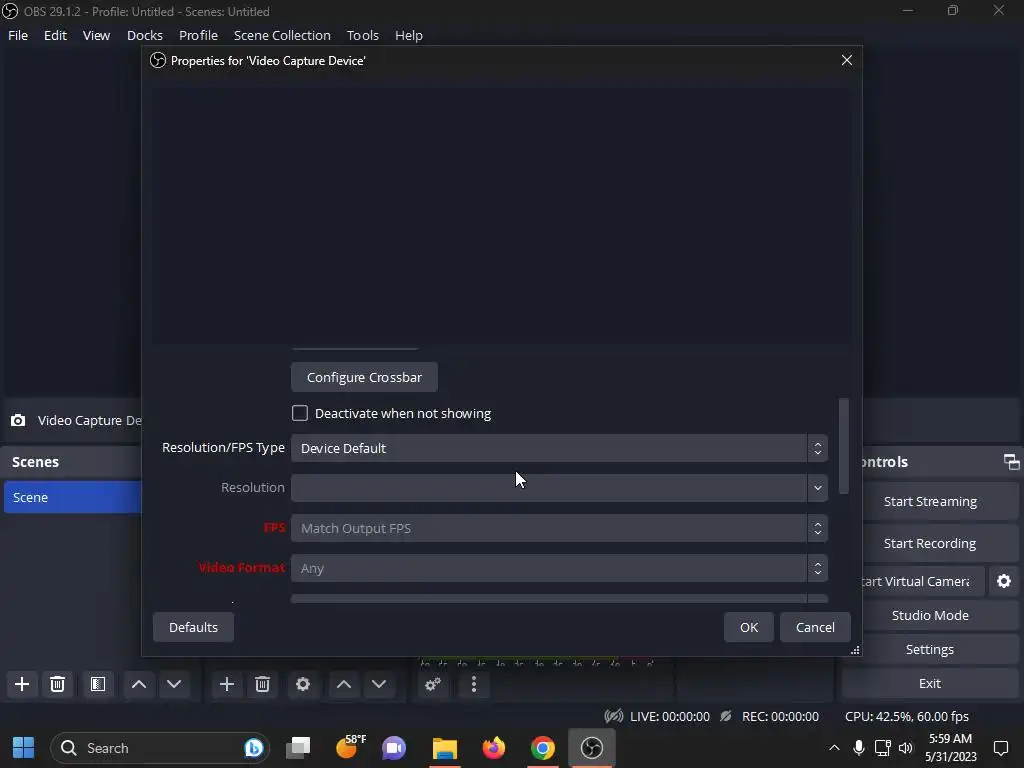This screenshot has width=1024, height=768.
Task: Open audio mixer advanced properties gears icon
Action: [433, 684]
